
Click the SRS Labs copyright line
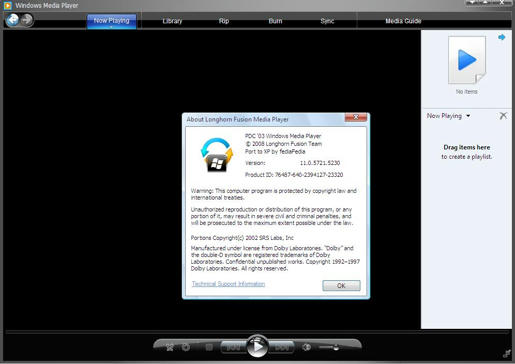click(x=242, y=238)
